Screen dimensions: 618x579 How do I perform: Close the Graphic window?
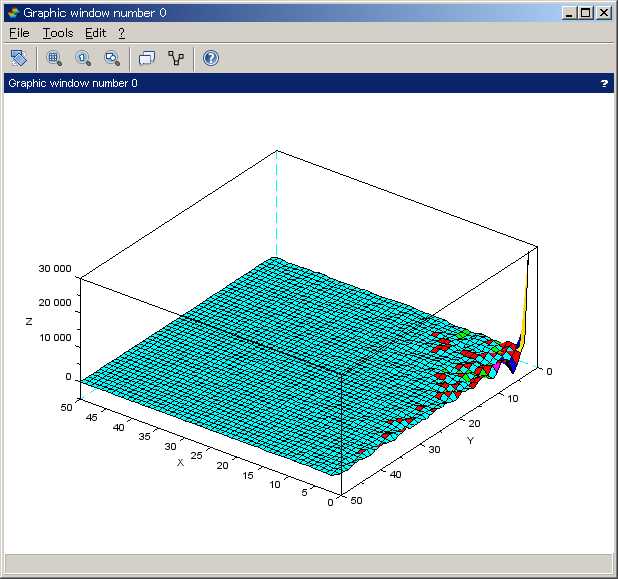[x=604, y=13]
